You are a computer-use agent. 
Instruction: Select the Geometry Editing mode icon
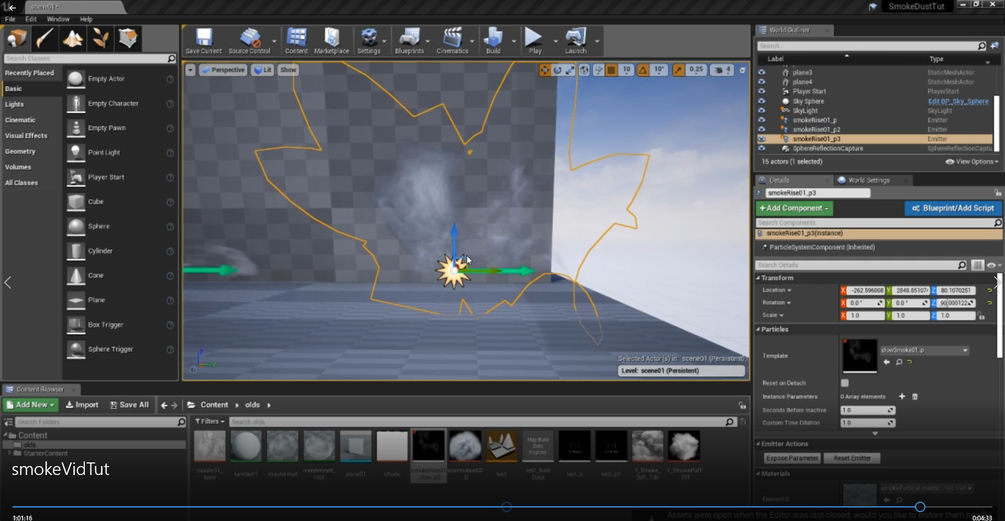pyautogui.click(x=128, y=38)
